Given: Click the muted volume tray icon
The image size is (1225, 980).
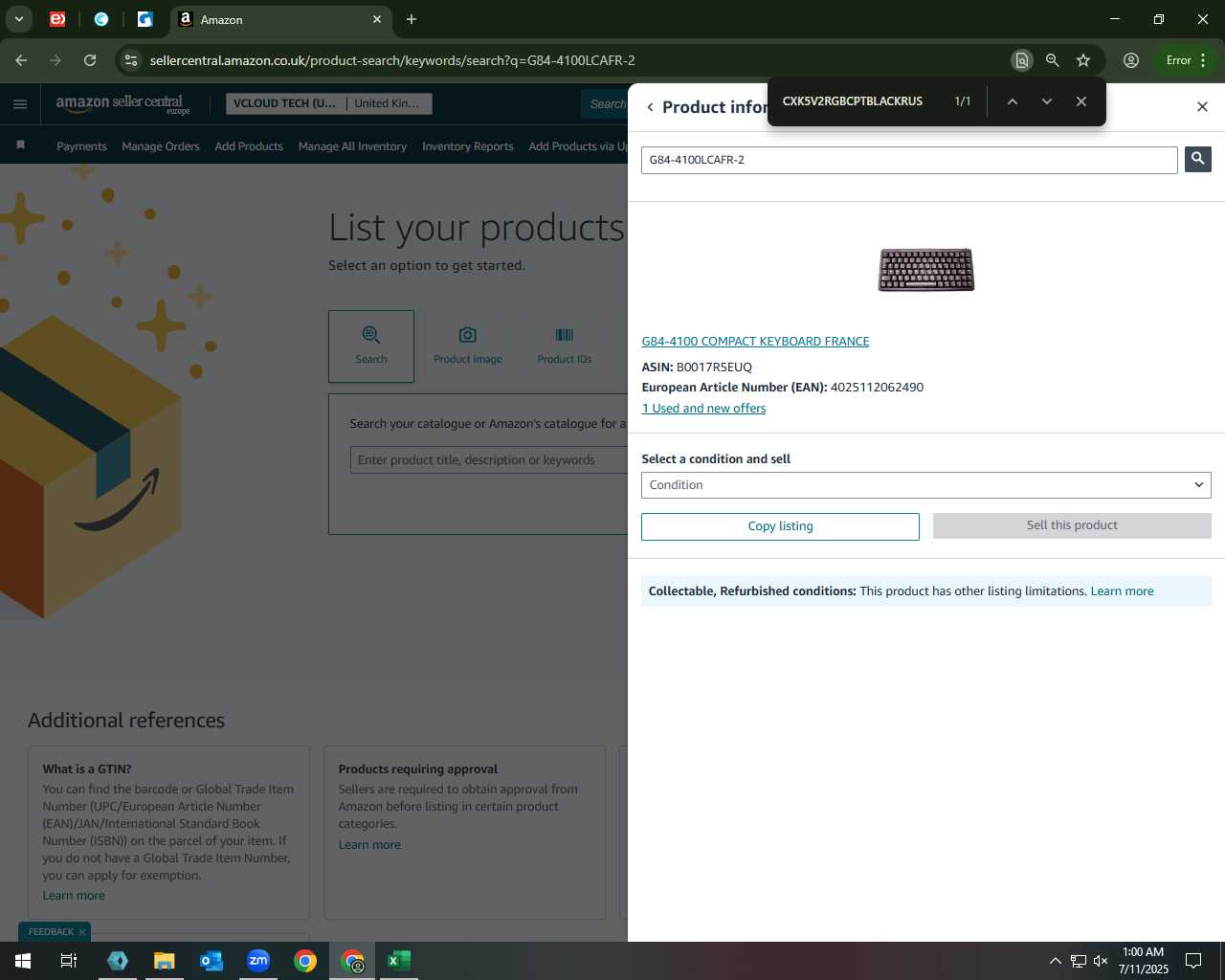Looking at the screenshot, I should (x=1101, y=961).
